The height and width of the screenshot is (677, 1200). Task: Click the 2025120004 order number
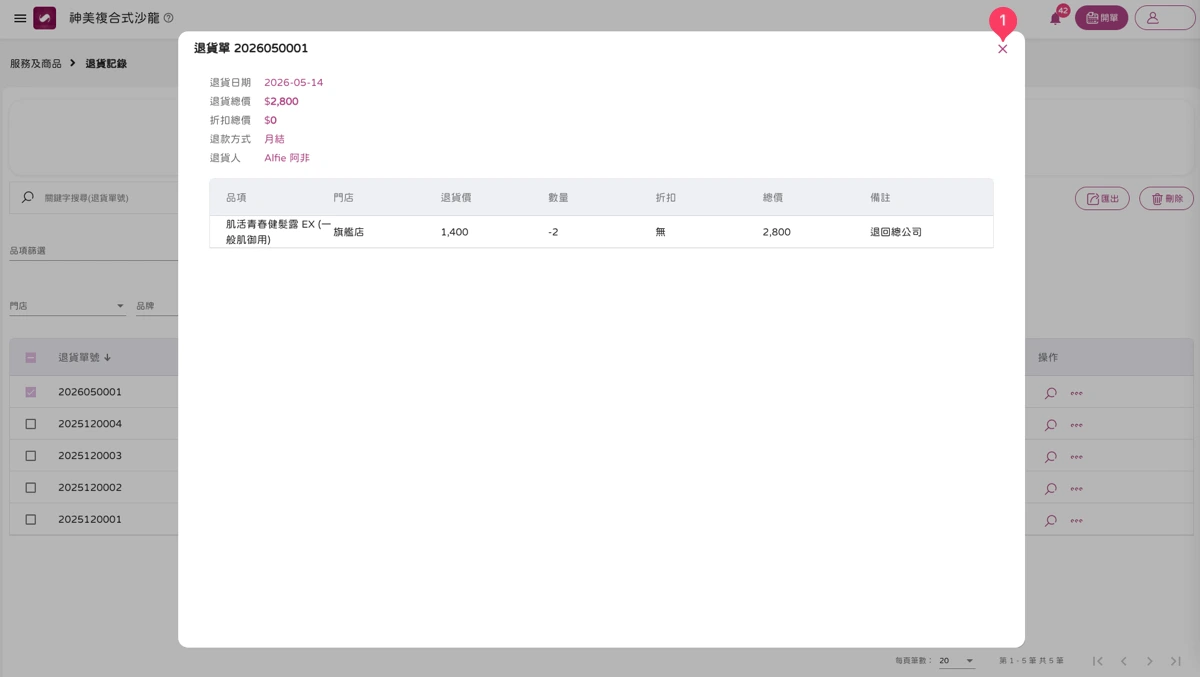click(x=90, y=424)
